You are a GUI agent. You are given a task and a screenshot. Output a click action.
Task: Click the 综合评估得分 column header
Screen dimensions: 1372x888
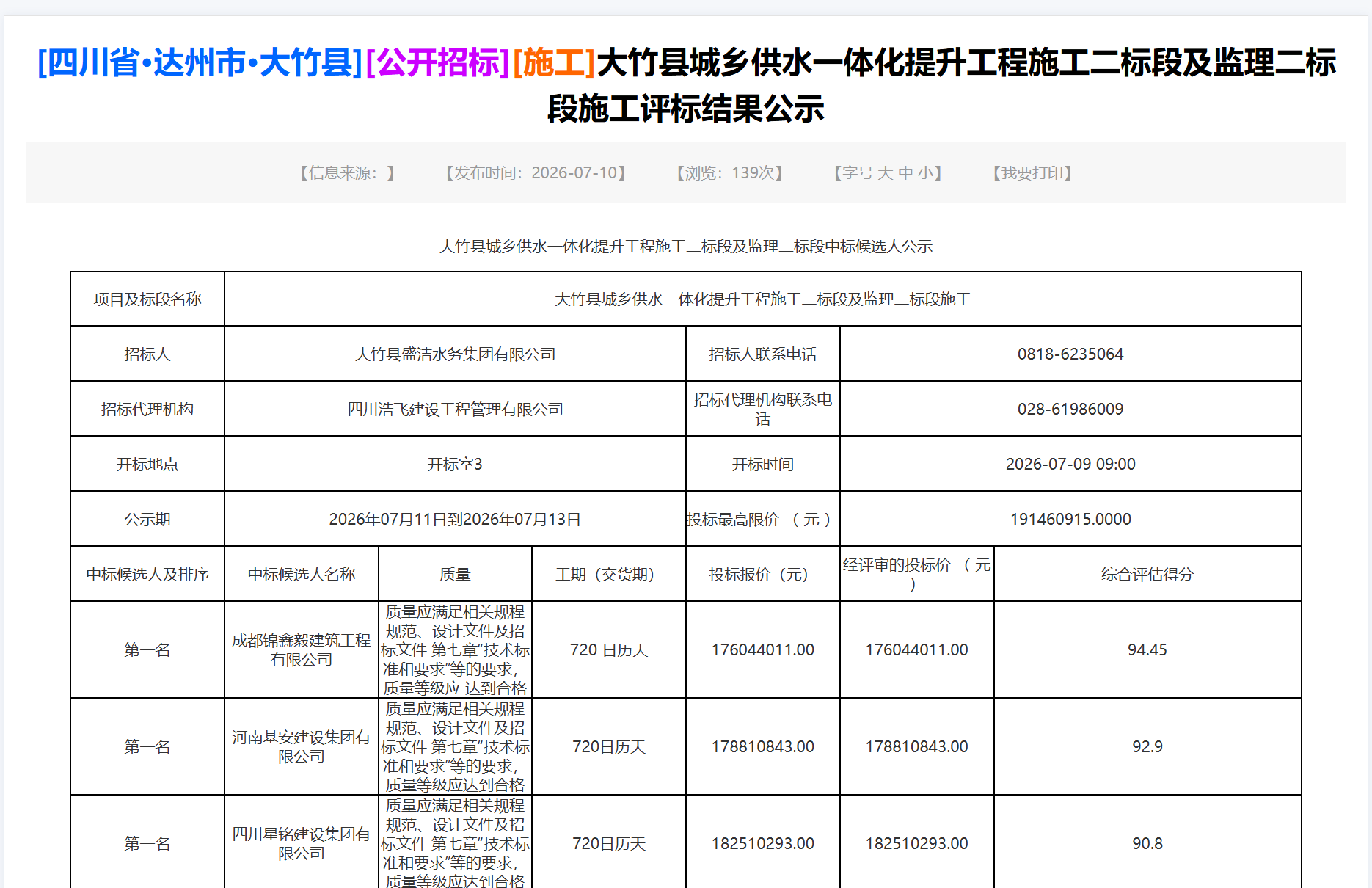pyautogui.click(x=1147, y=574)
